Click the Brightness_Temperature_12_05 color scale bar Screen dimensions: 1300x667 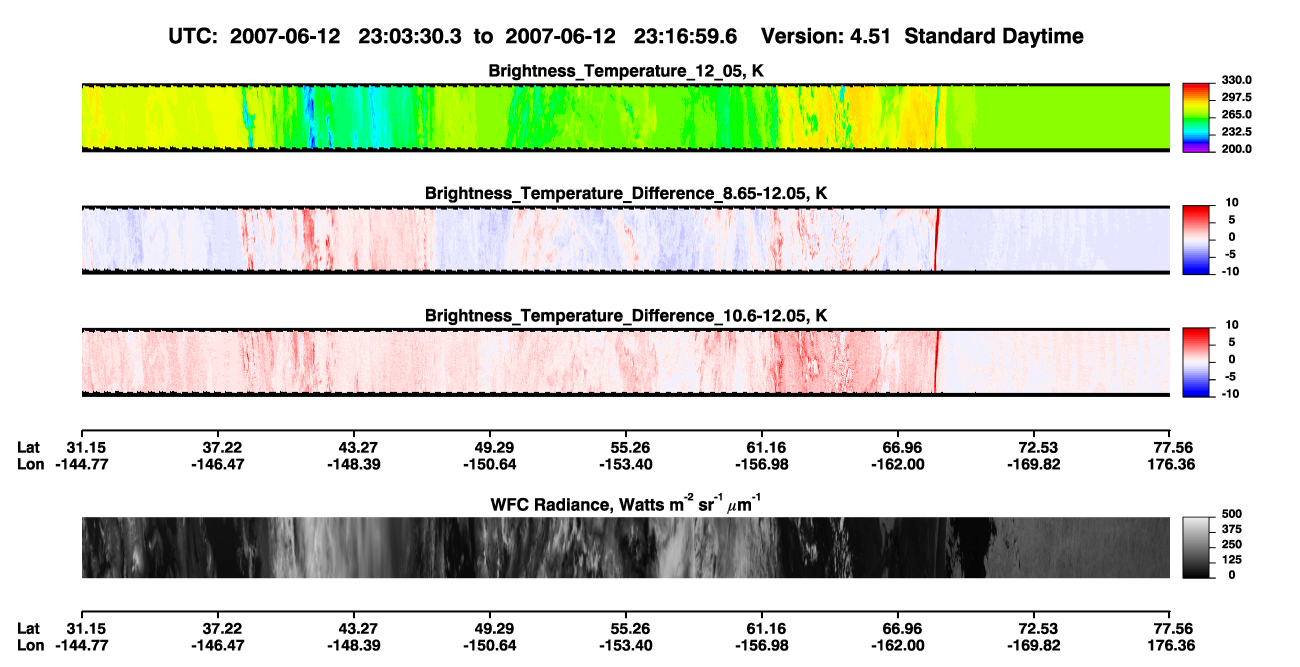click(x=1197, y=118)
